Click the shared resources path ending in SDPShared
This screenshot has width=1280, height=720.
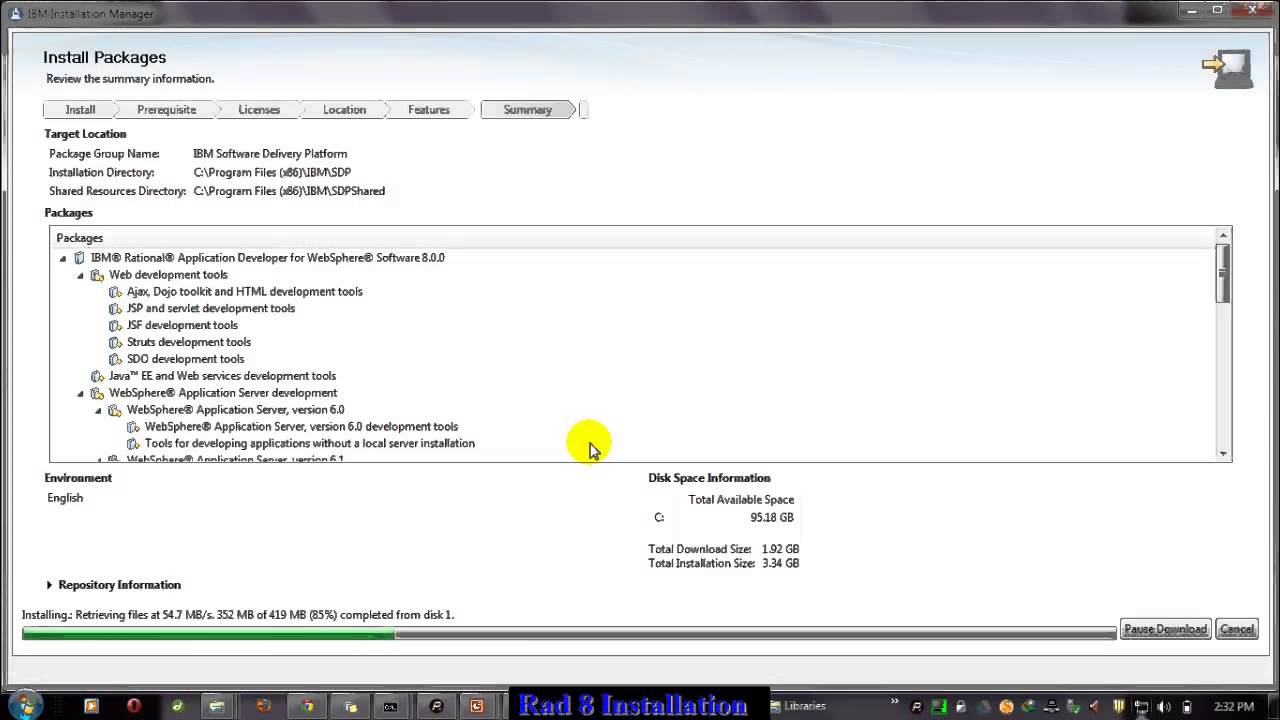289,191
